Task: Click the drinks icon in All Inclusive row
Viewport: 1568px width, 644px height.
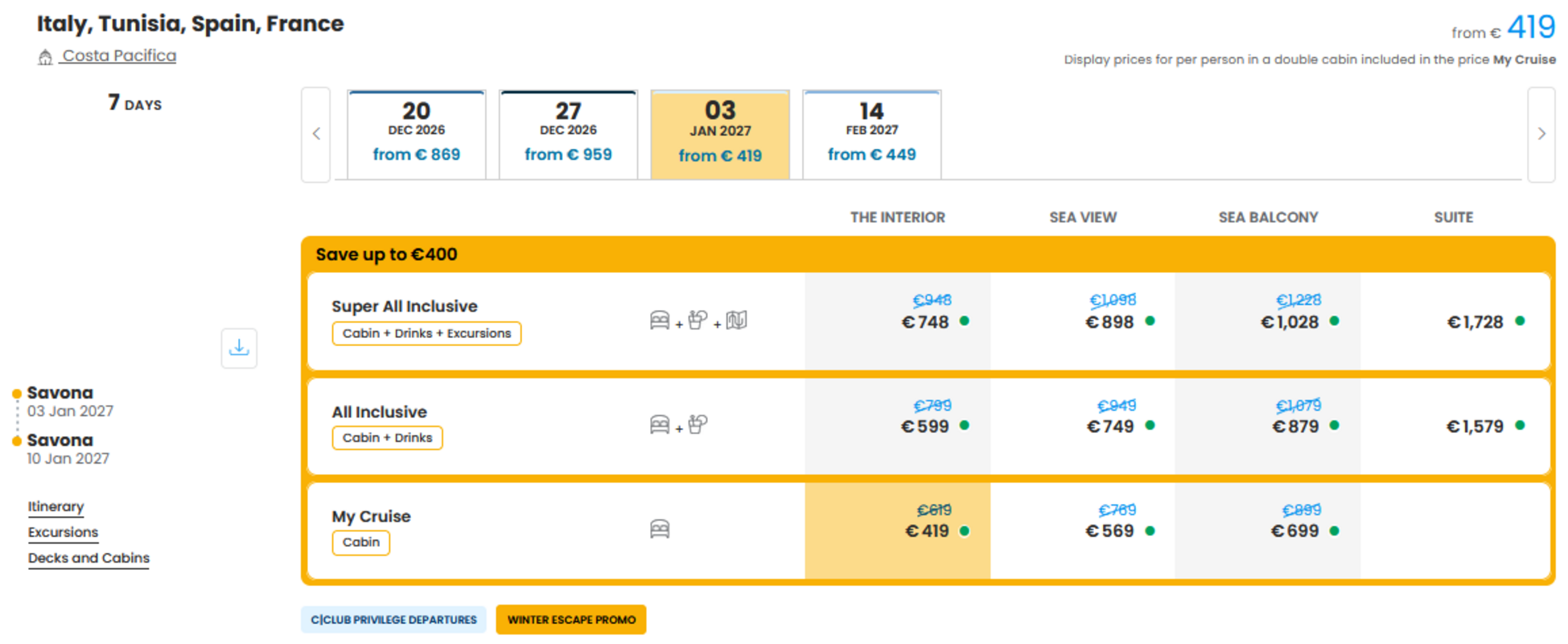Action: tap(698, 424)
